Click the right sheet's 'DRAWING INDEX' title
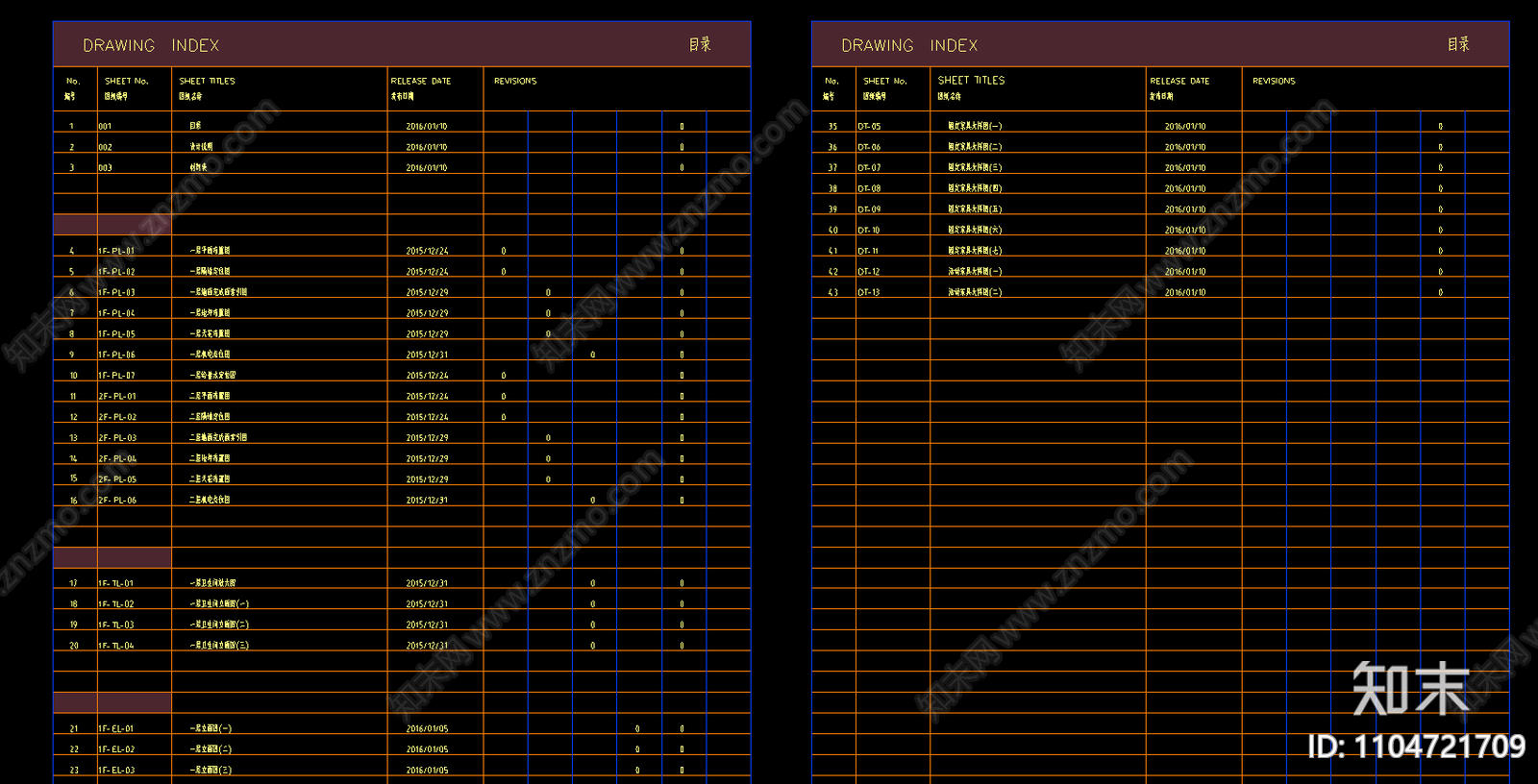The height and width of the screenshot is (784, 1538). [909, 45]
